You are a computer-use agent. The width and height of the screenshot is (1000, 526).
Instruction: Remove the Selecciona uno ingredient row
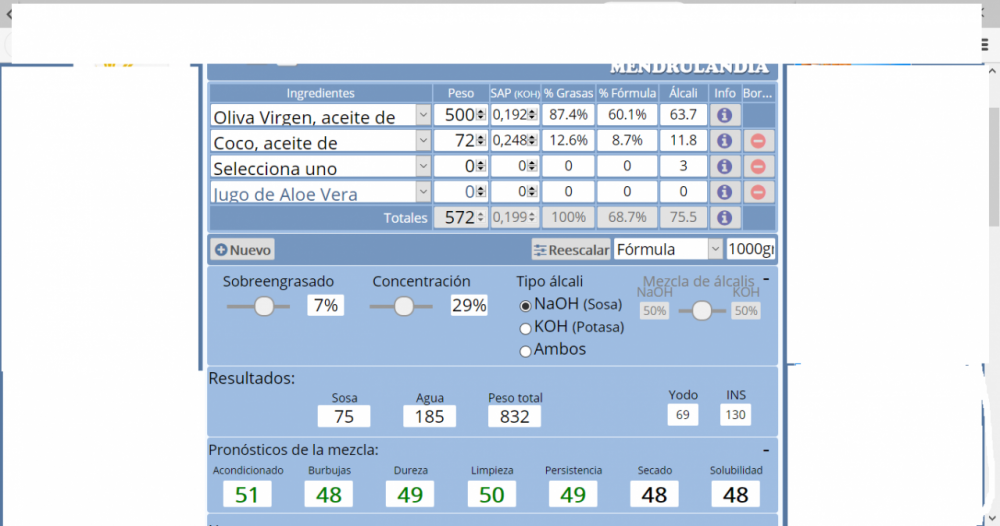[758, 167]
